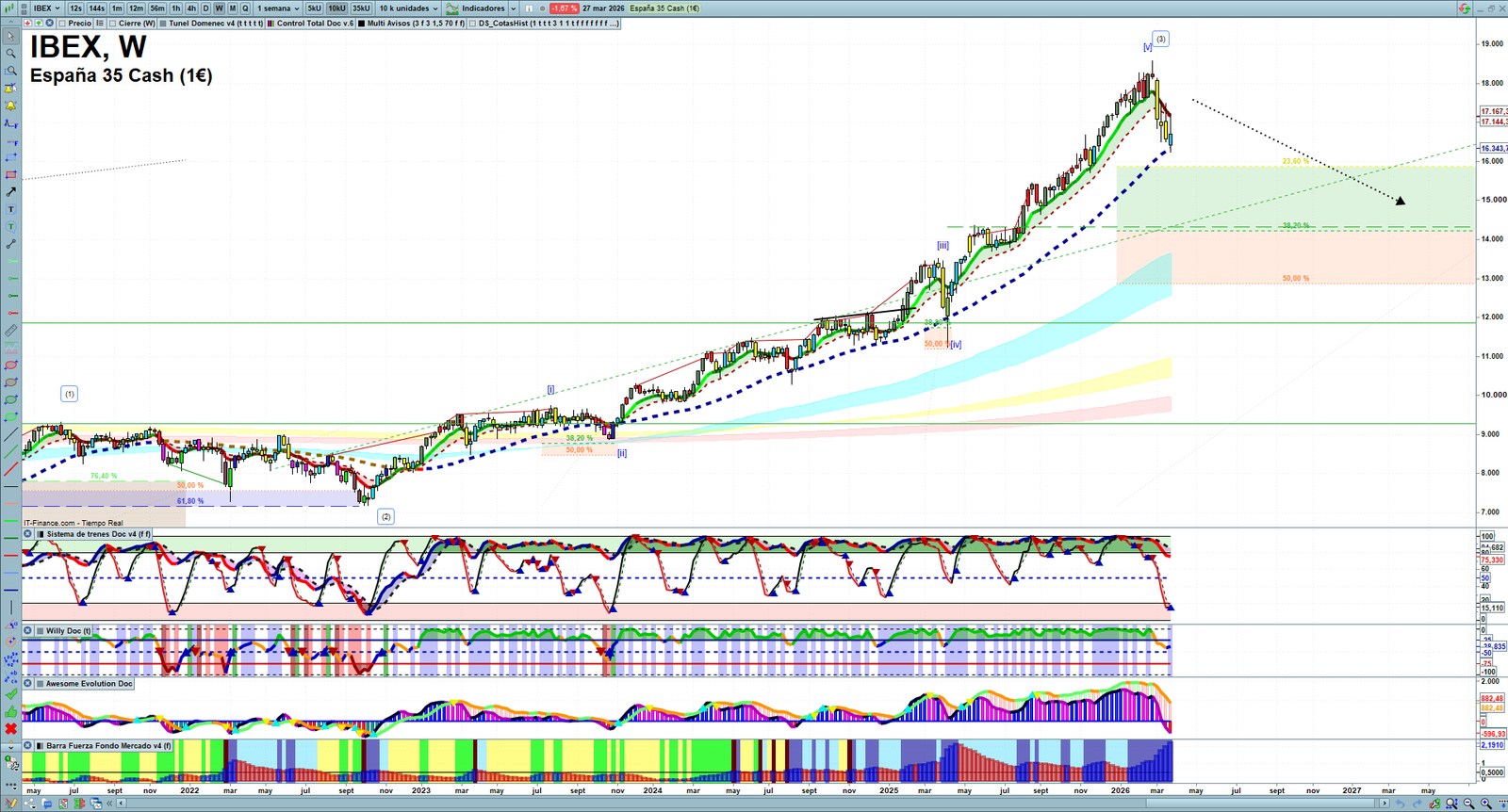Pick the ruler measurement tool
This screenshot has height=812, width=1508.
11,331
